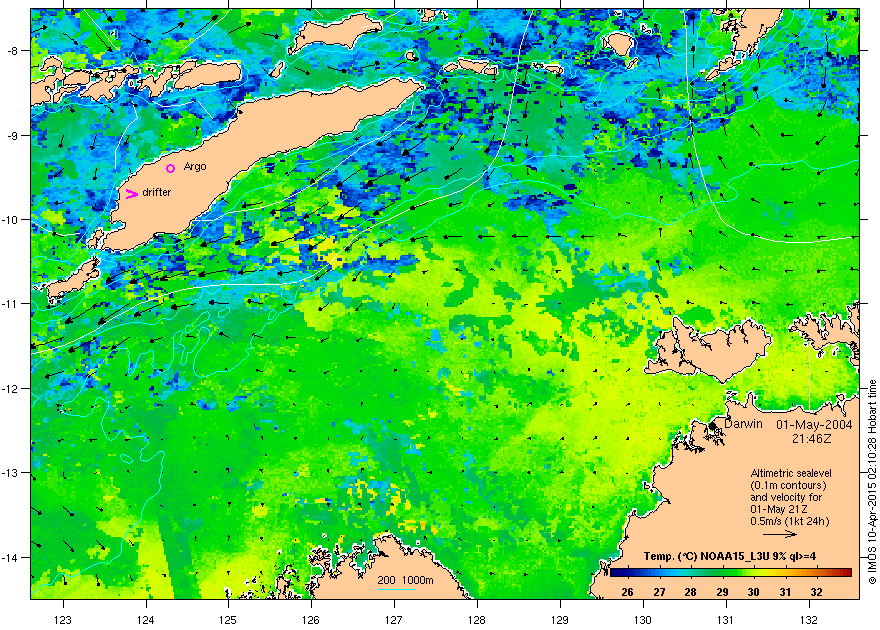Image resolution: width=880 pixels, height=630 pixels.
Task: Click the magenta drifter arrow marker
Action: [x=131, y=194]
